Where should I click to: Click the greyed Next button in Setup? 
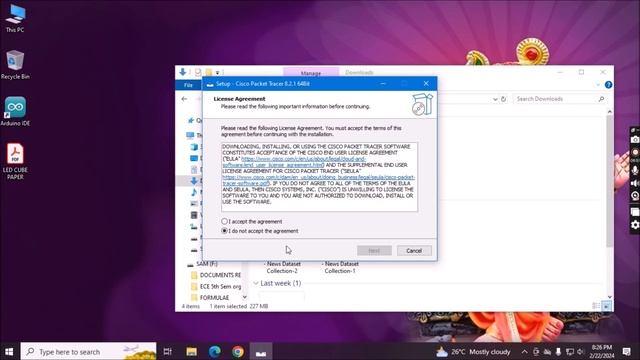pos(374,251)
